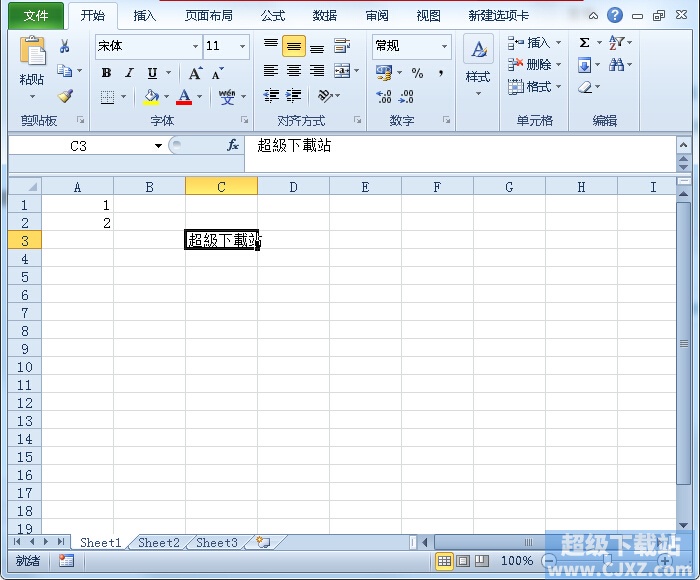The image size is (700, 580).
Task: Open font dialog launcher in 字体 group
Action: click(244, 120)
